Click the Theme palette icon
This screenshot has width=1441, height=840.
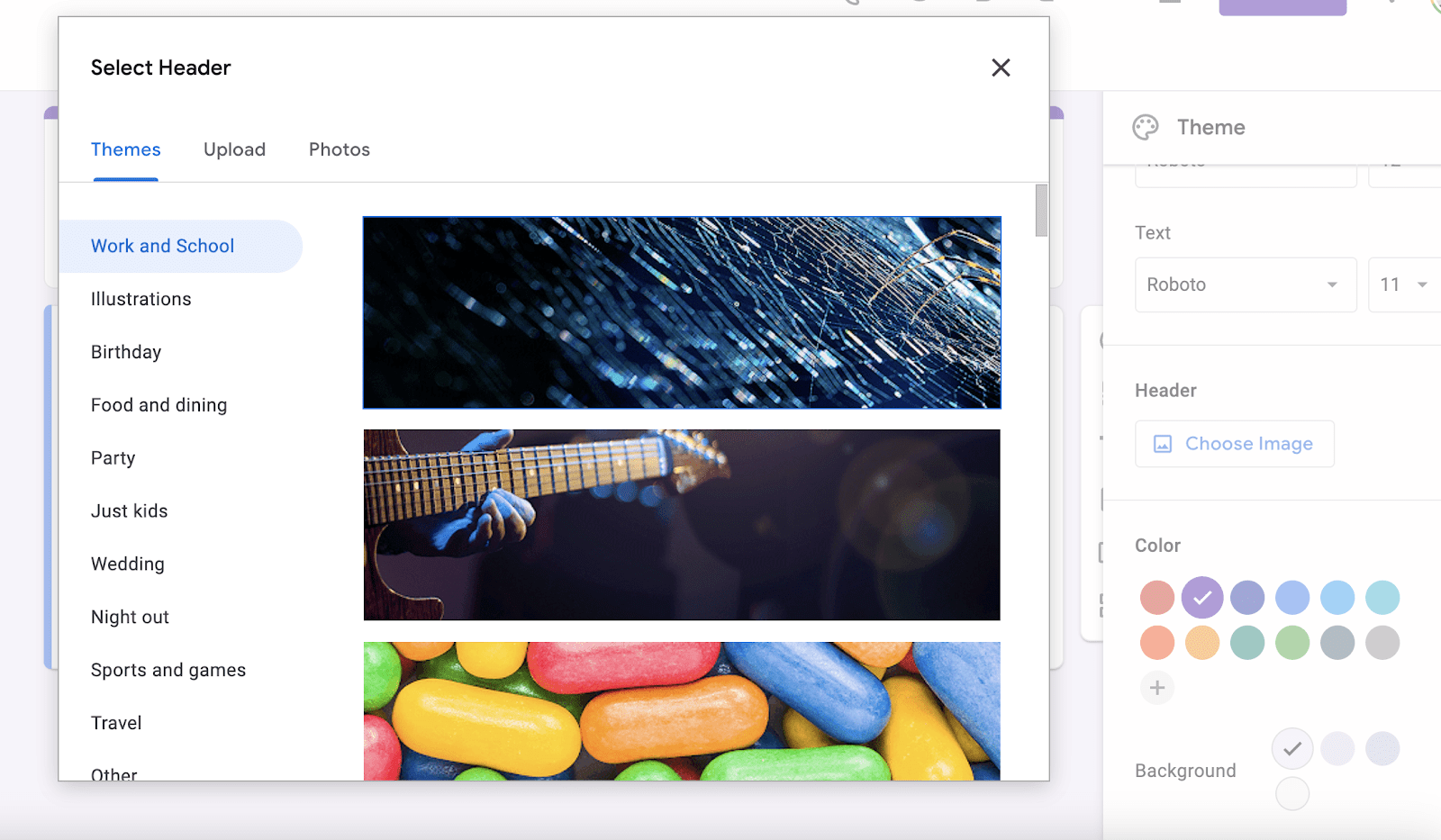click(1146, 127)
